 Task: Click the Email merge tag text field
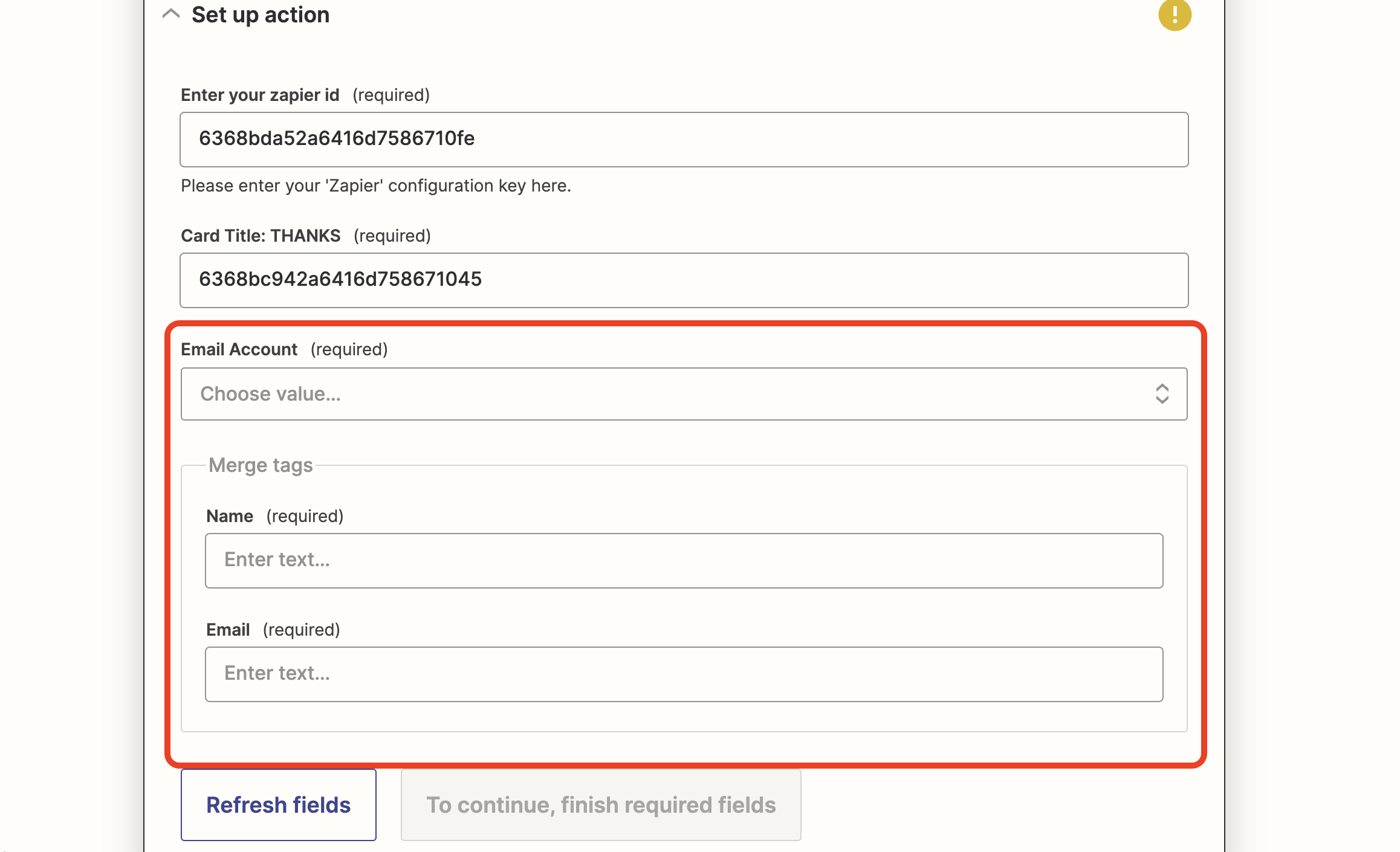coord(683,674)
